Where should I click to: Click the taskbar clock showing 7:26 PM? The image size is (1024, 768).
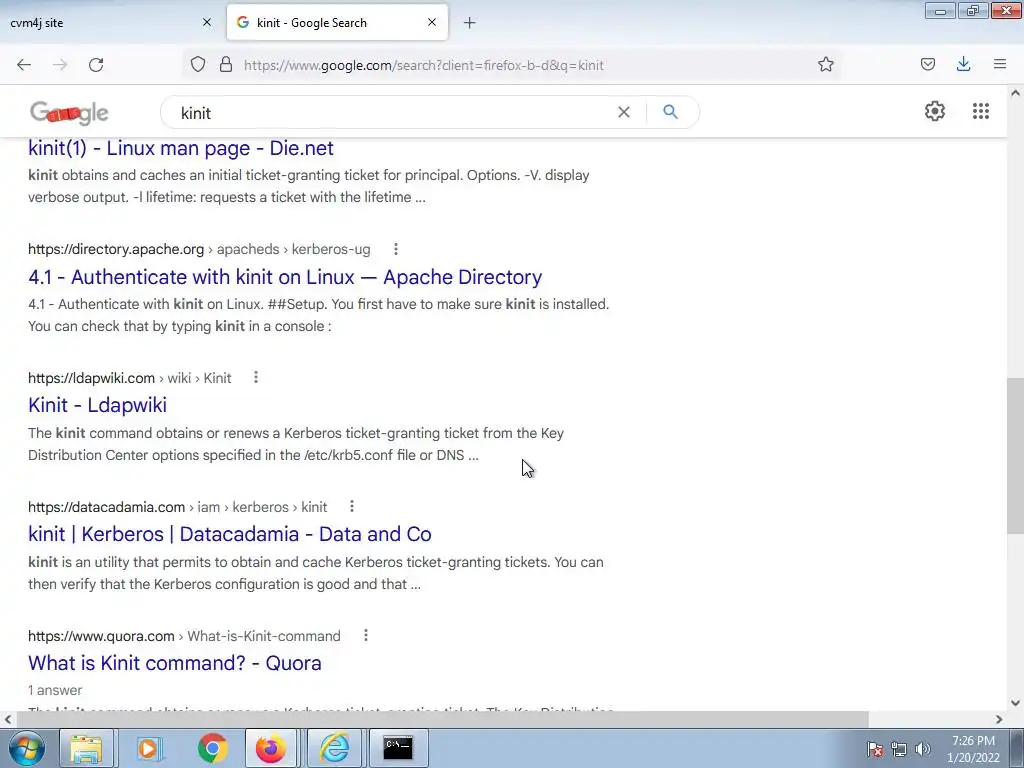pyautogui.click(x=973, y=749)
